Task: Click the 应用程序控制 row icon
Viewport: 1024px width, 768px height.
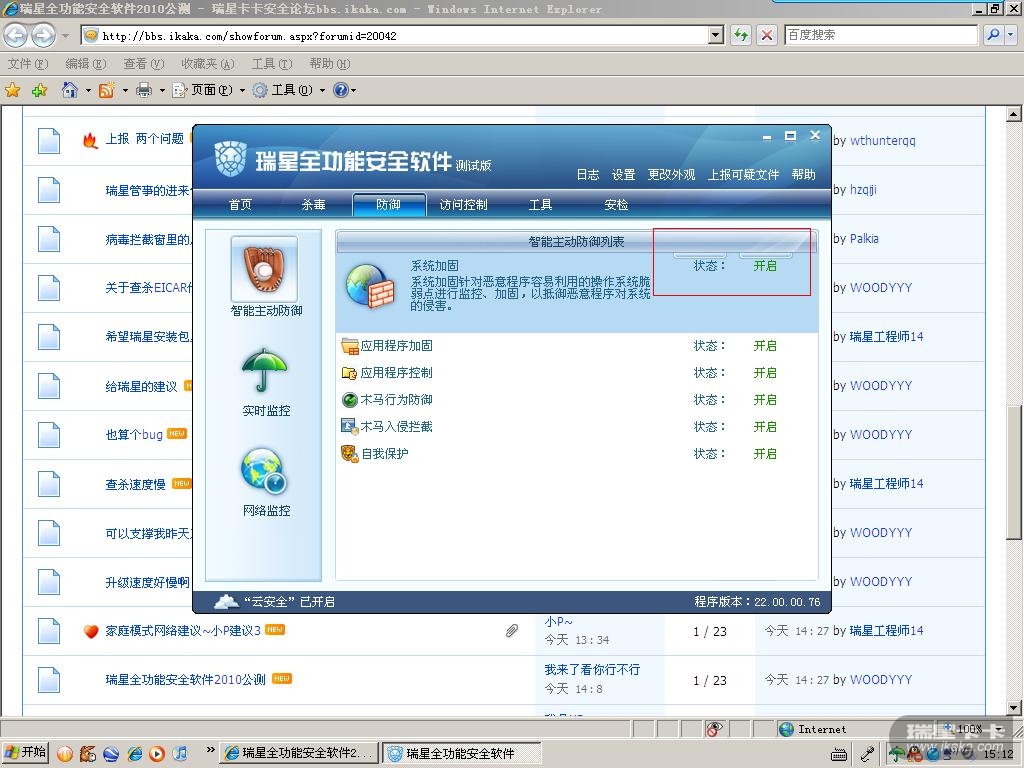Action: pyautogui.click(x=349, y=373)
